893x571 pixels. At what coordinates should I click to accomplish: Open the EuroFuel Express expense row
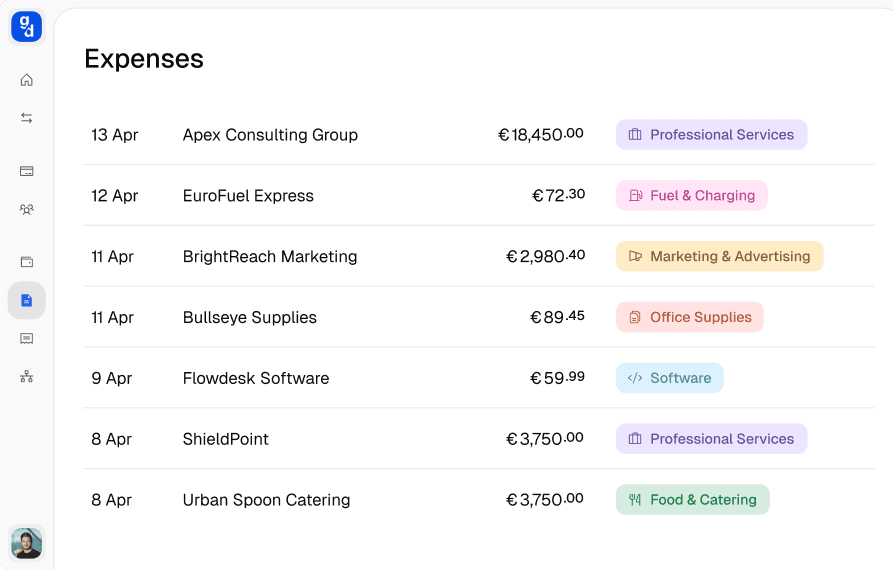click(248, 196)
